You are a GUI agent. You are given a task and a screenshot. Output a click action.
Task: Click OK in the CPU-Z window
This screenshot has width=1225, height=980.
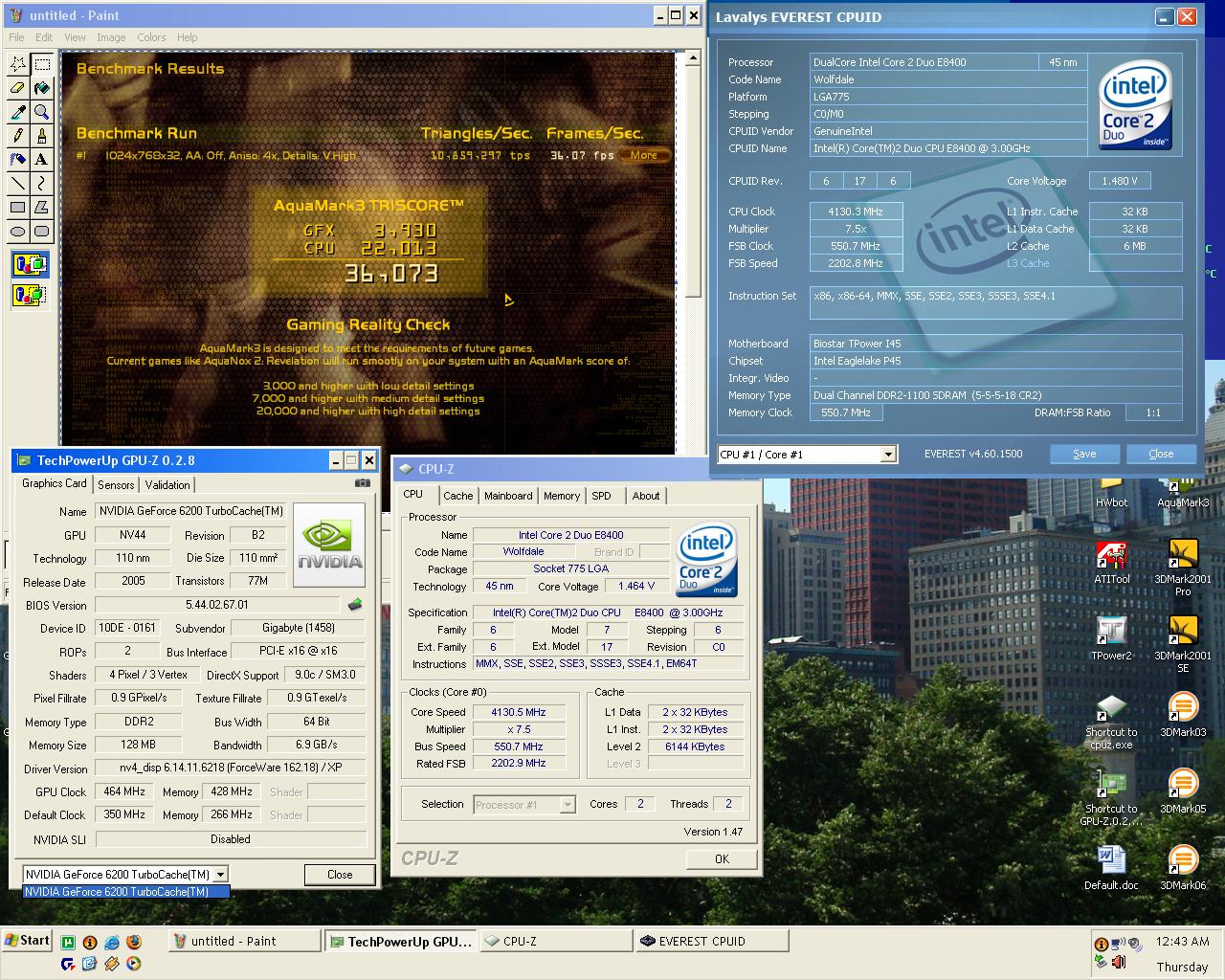click(x=723, y=859)
